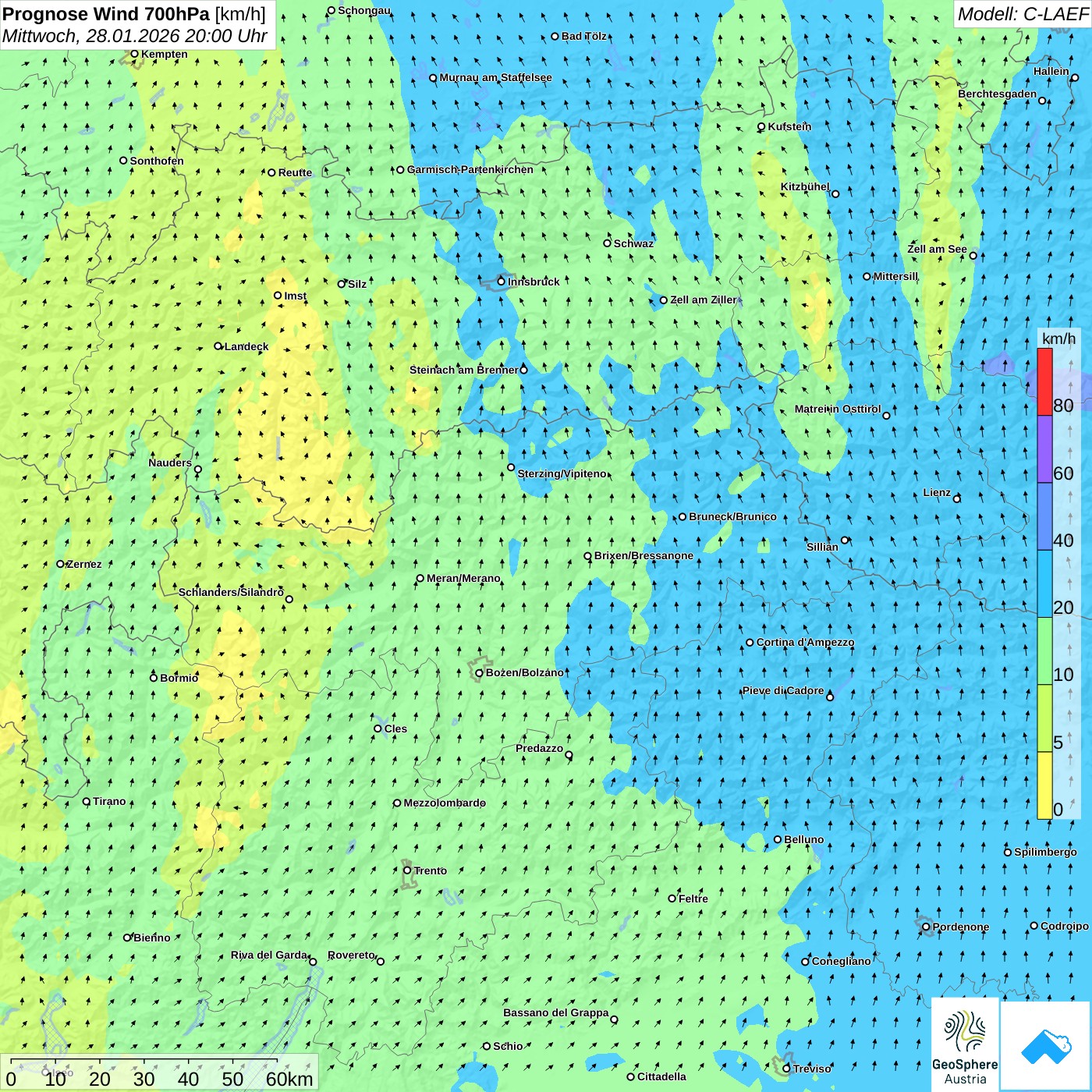
Task: Click the Lienz label
Action: [937, 492]
